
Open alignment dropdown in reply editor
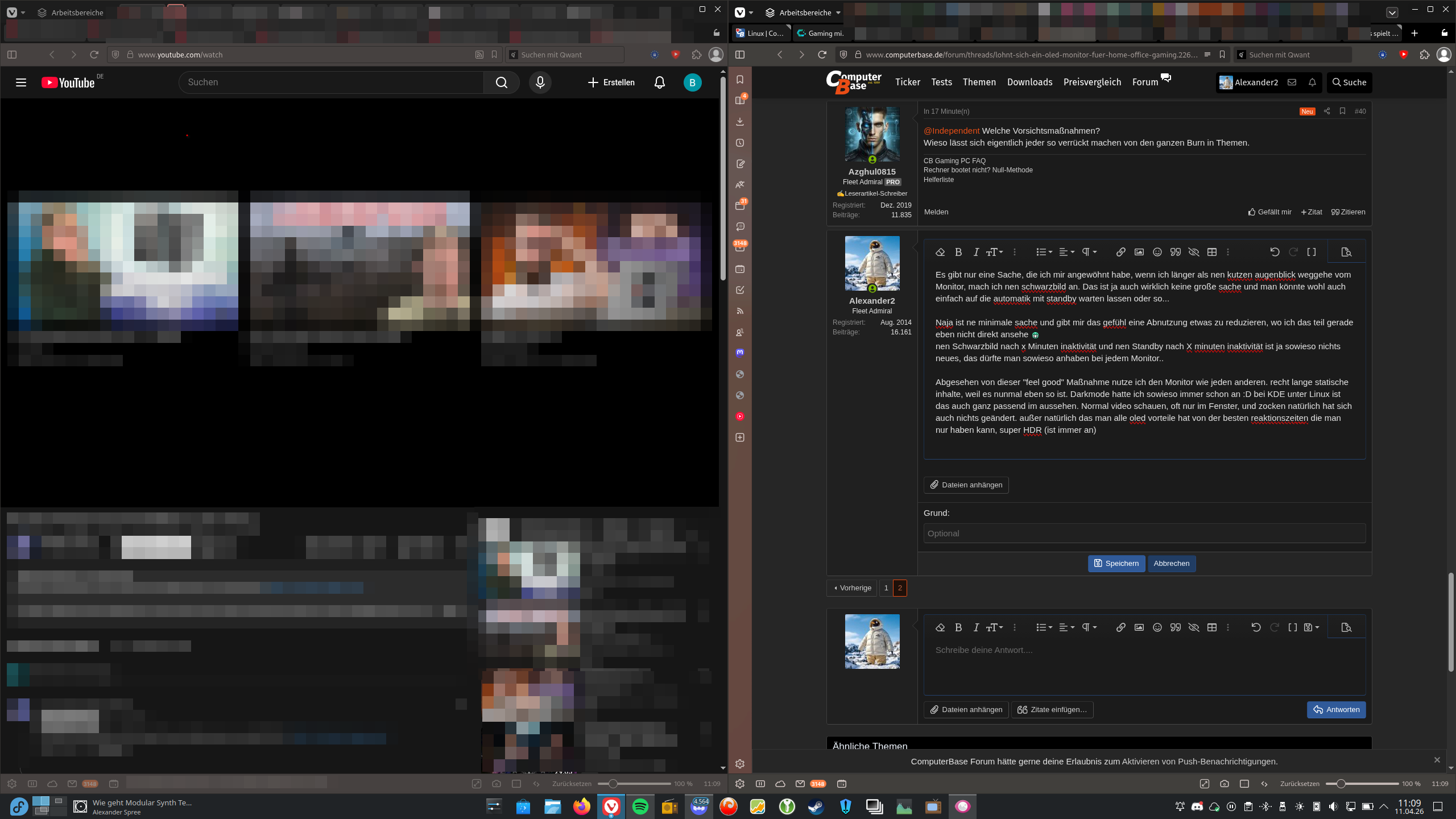point(1066,627)
